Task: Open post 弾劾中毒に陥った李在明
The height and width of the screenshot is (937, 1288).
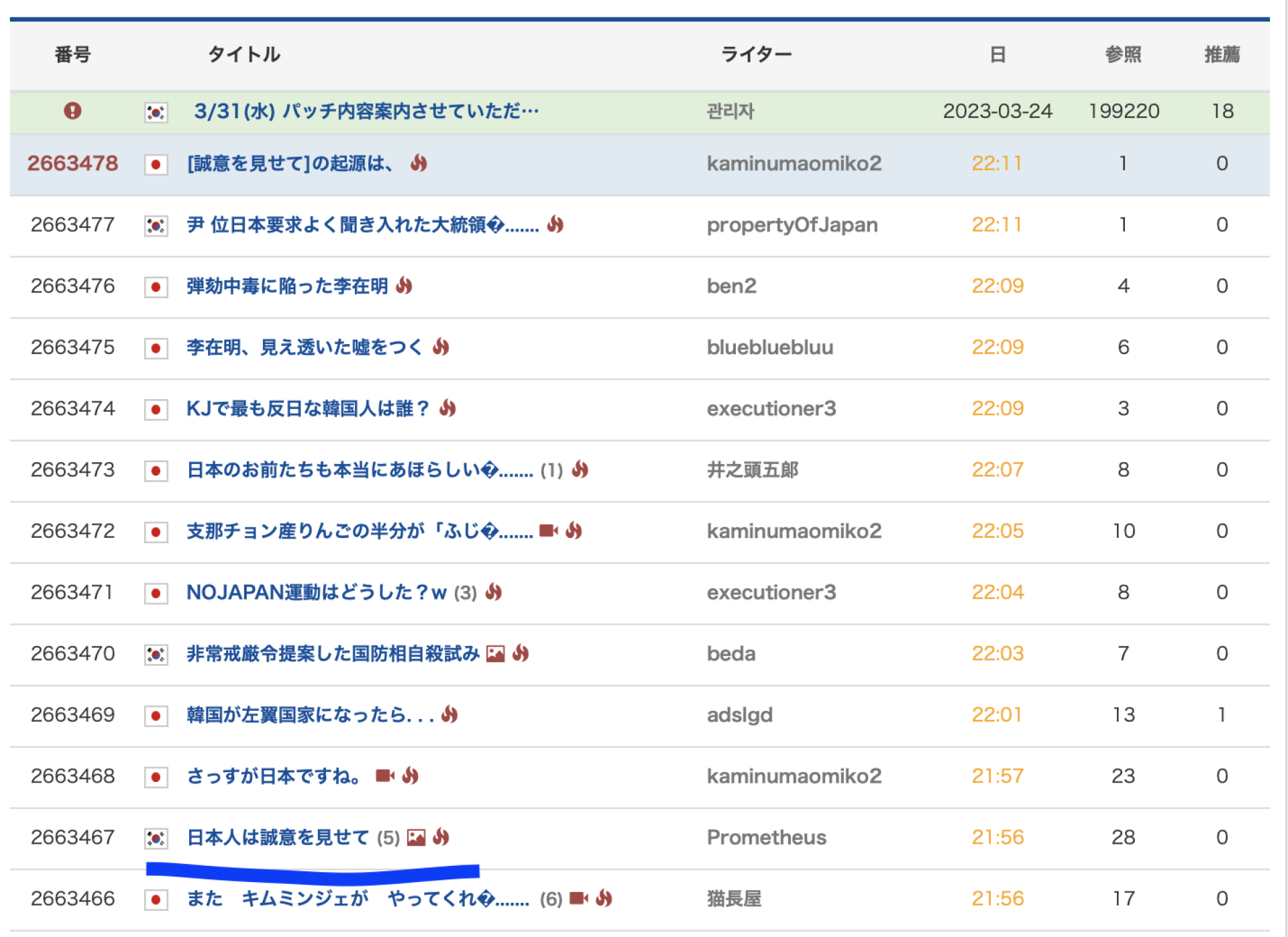Action: pos(287,286)
